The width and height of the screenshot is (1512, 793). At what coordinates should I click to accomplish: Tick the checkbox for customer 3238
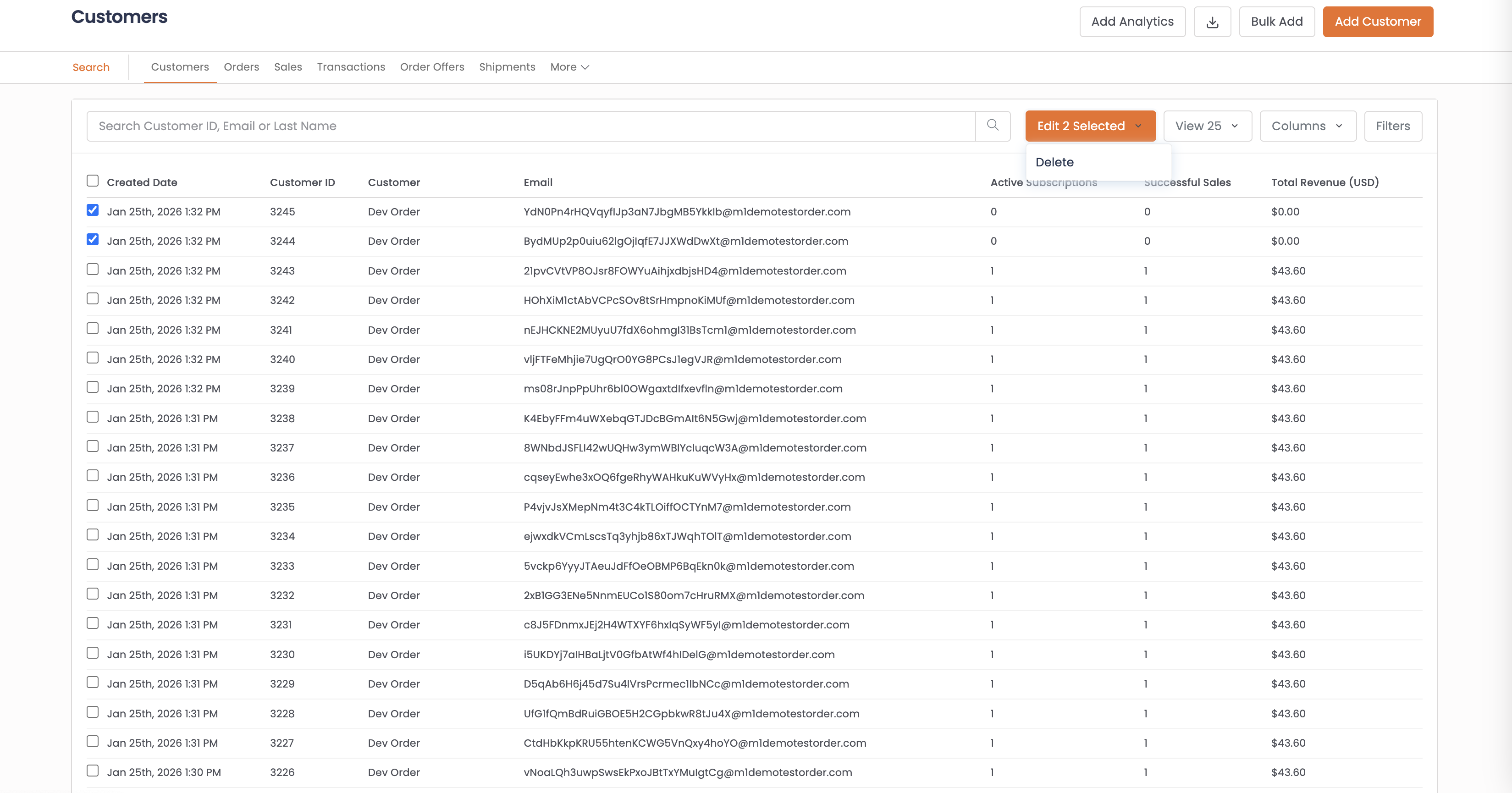pyautogui.click(x=93, y=417)
